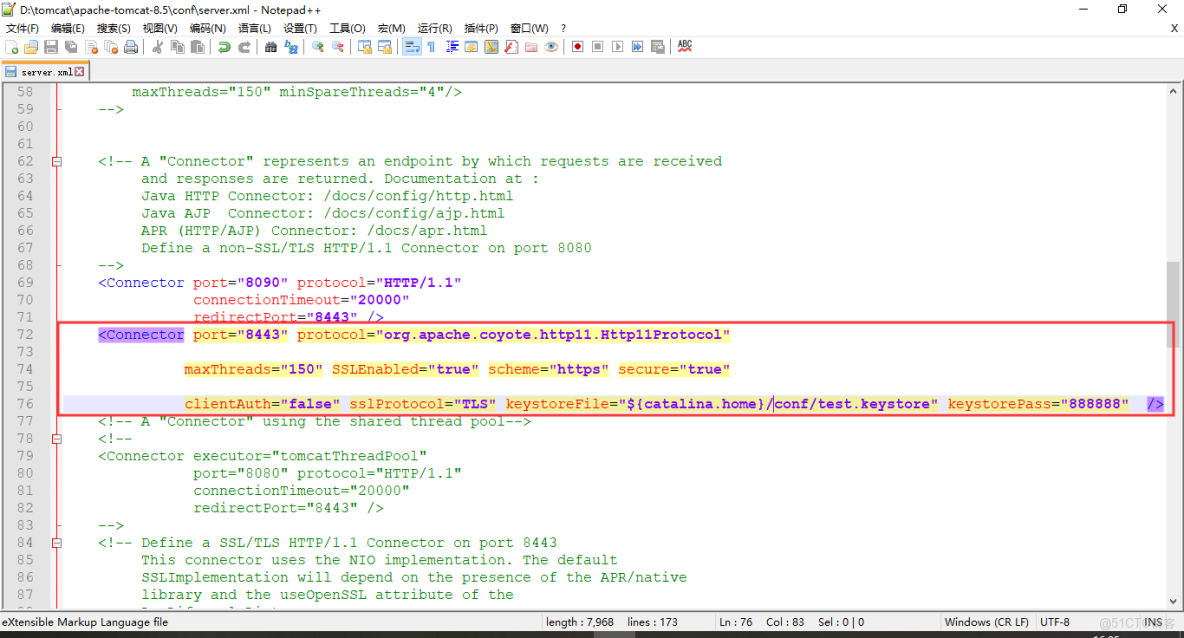The width and height of the screenshot is (1184, 638).
Task: Fold the node at line 56
Action: [x=56, y=91]
